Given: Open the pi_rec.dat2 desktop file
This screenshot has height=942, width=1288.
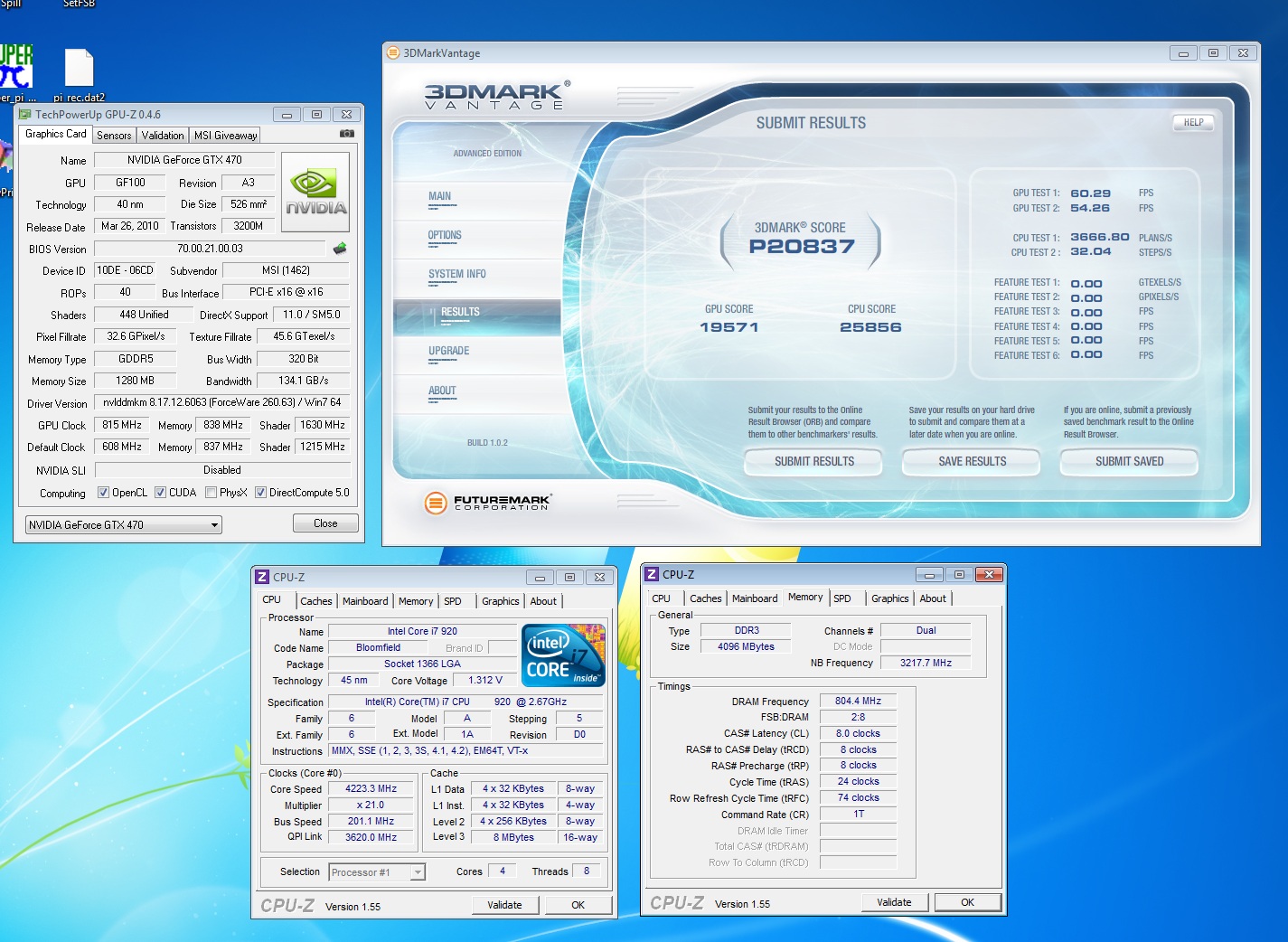Looking at the screenshot, I should (79, 76).
